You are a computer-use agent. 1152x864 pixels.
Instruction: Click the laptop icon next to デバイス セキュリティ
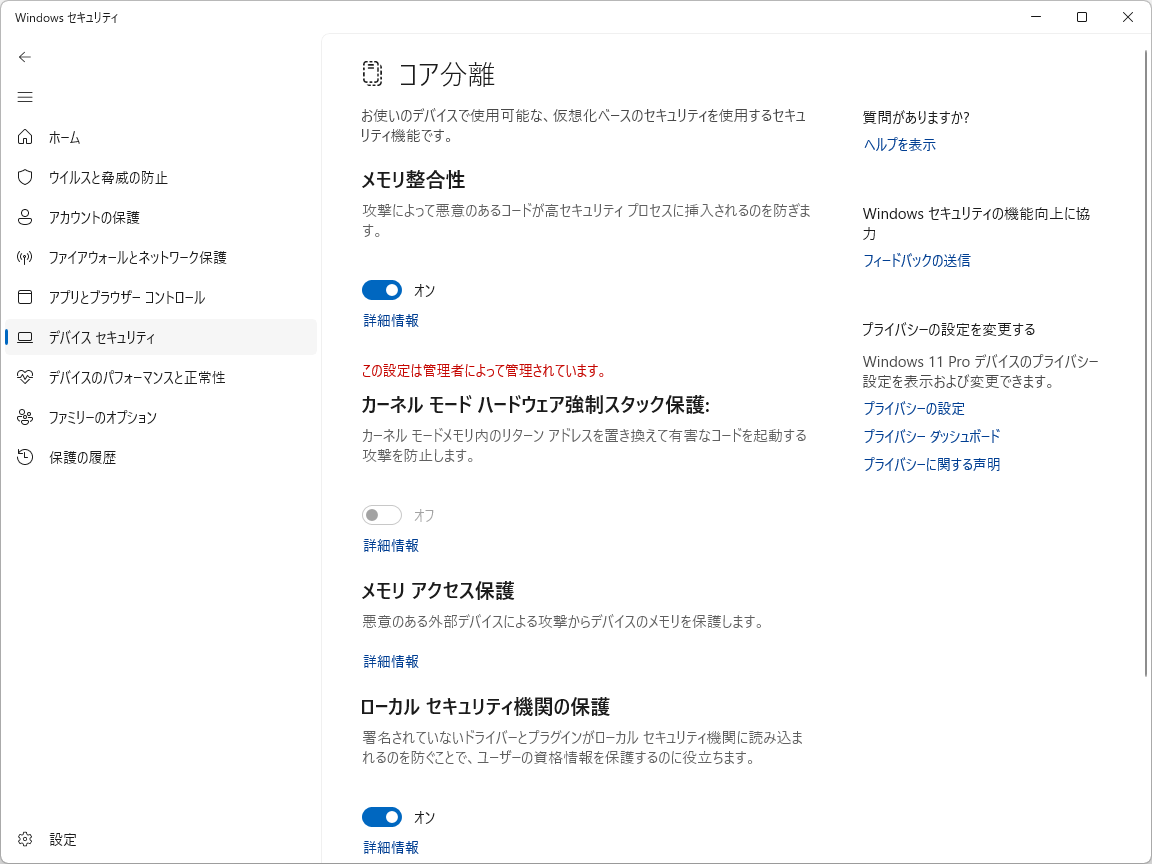pos(25,337)
